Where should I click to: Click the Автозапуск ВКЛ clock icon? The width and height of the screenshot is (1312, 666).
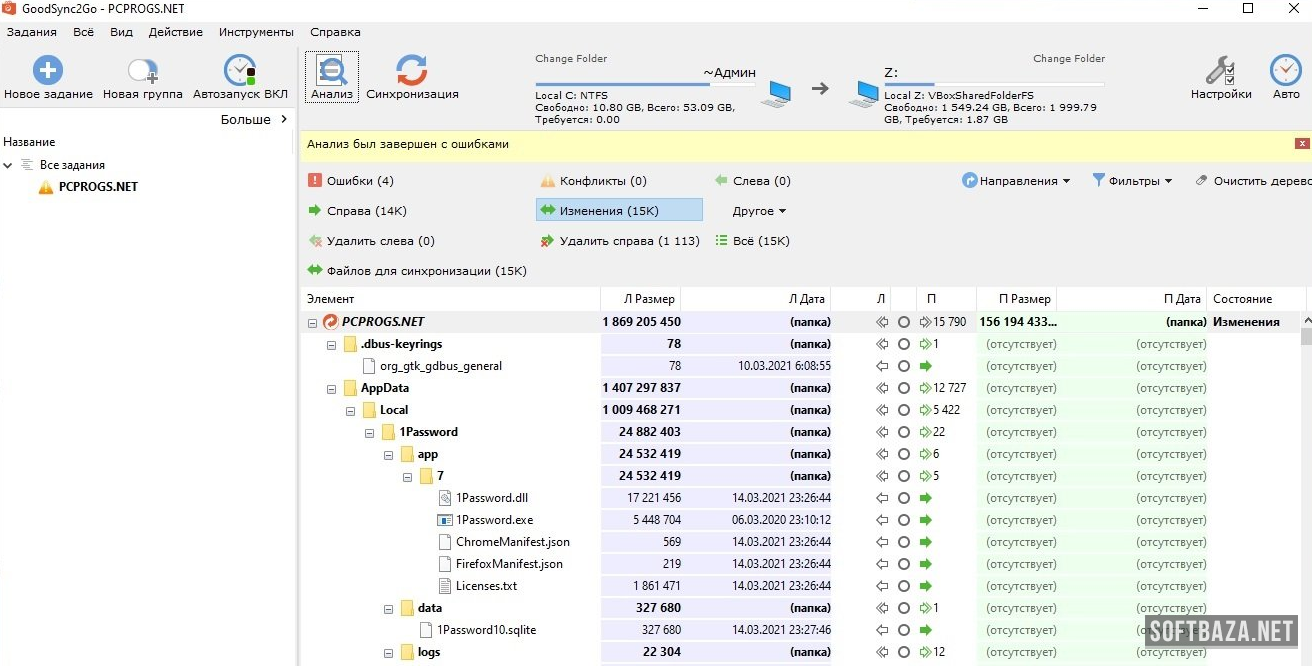tap(240, 71)
